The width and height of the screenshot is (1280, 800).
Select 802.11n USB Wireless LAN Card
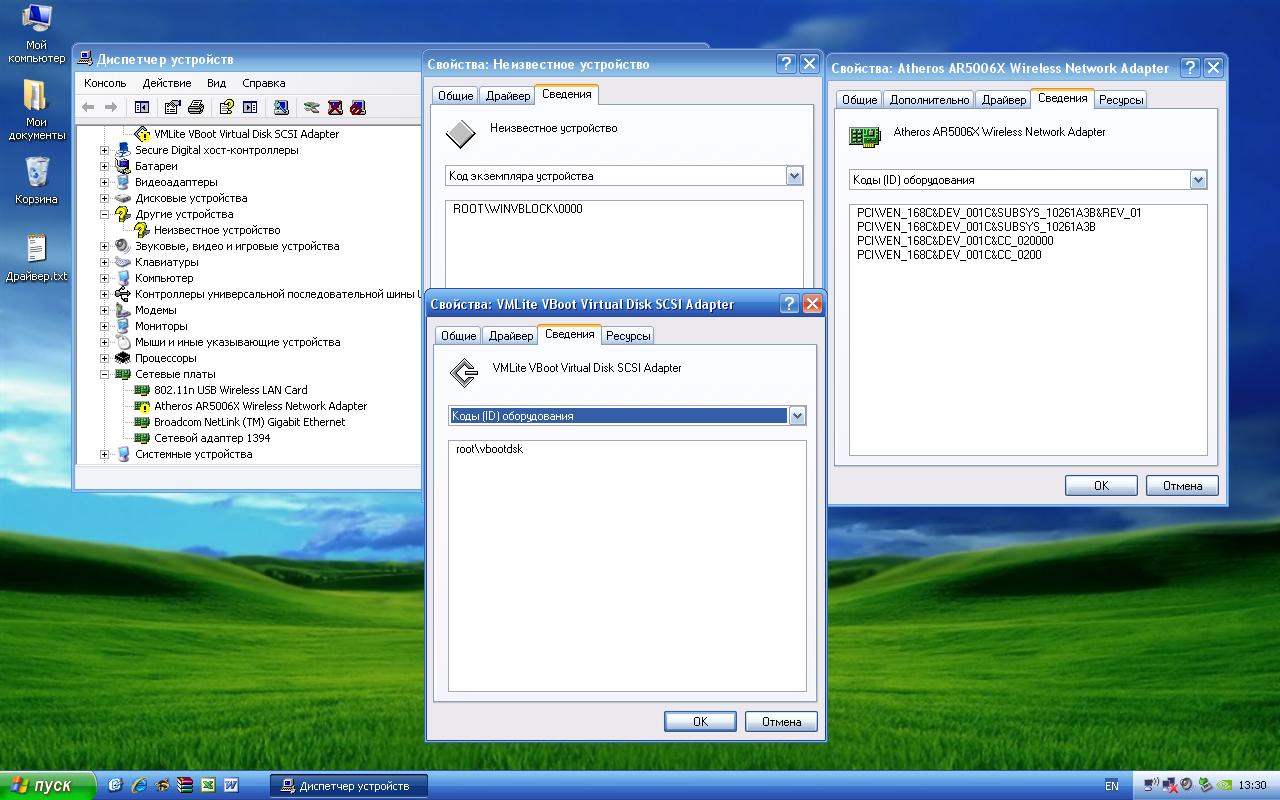[x=230, y=390]
